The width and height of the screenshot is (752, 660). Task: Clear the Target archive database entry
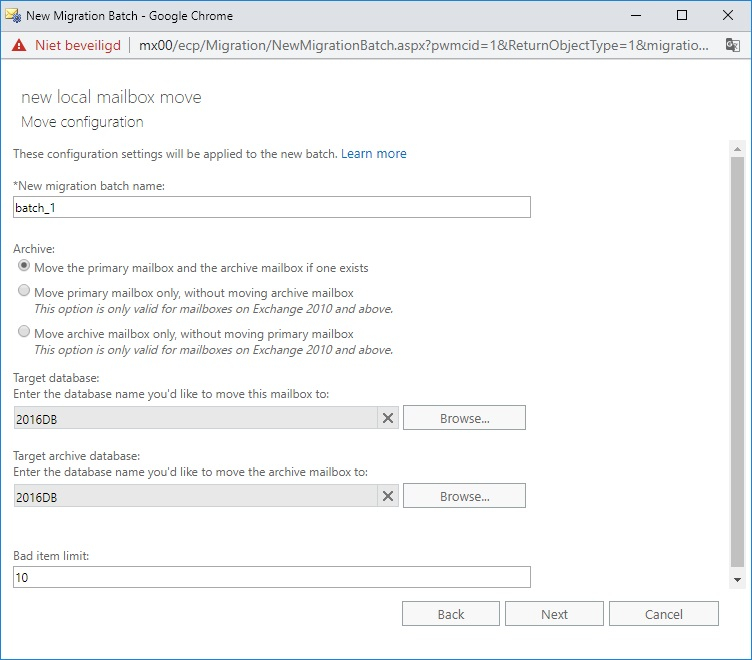[x=388, y=496]
